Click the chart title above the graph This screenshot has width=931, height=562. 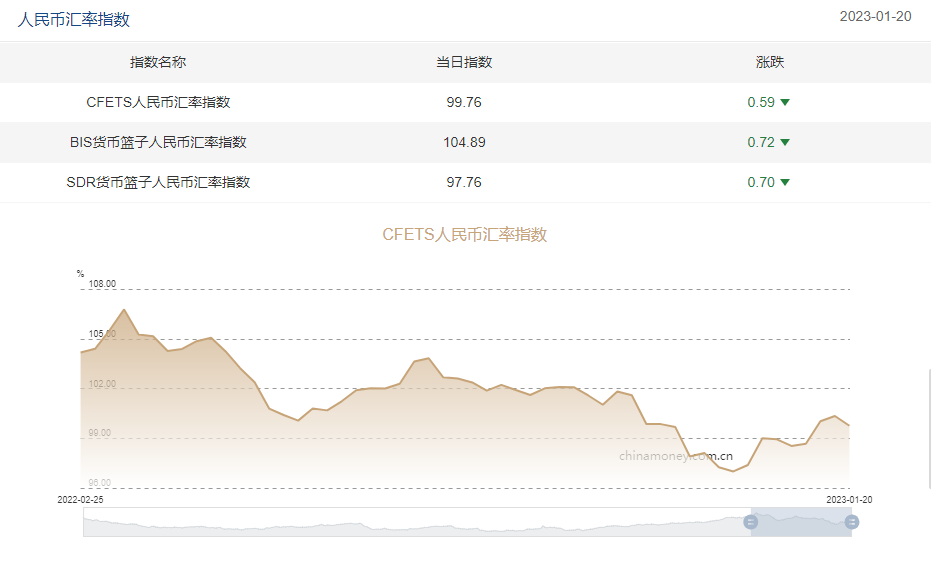[465, 235]
